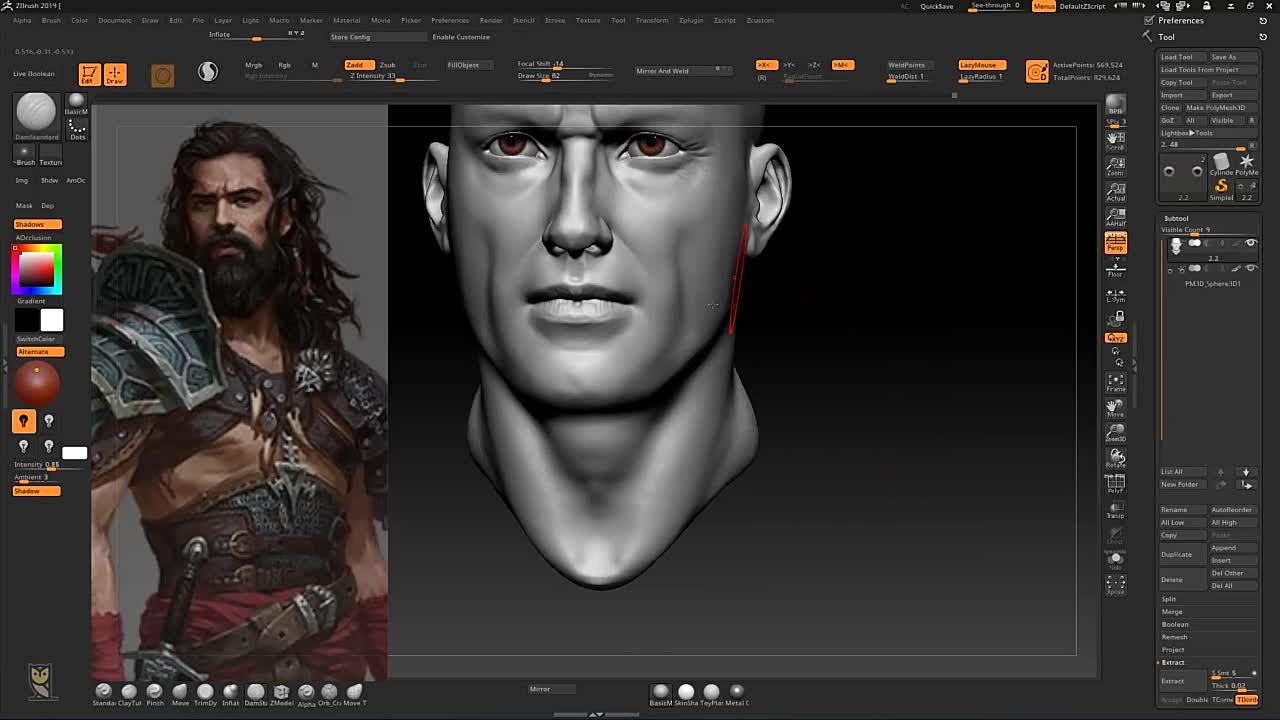The height and width of the screenshot is (720, 1280).
Task: Toggle L.Sym local symmetry
Action: coord(1115,296)
